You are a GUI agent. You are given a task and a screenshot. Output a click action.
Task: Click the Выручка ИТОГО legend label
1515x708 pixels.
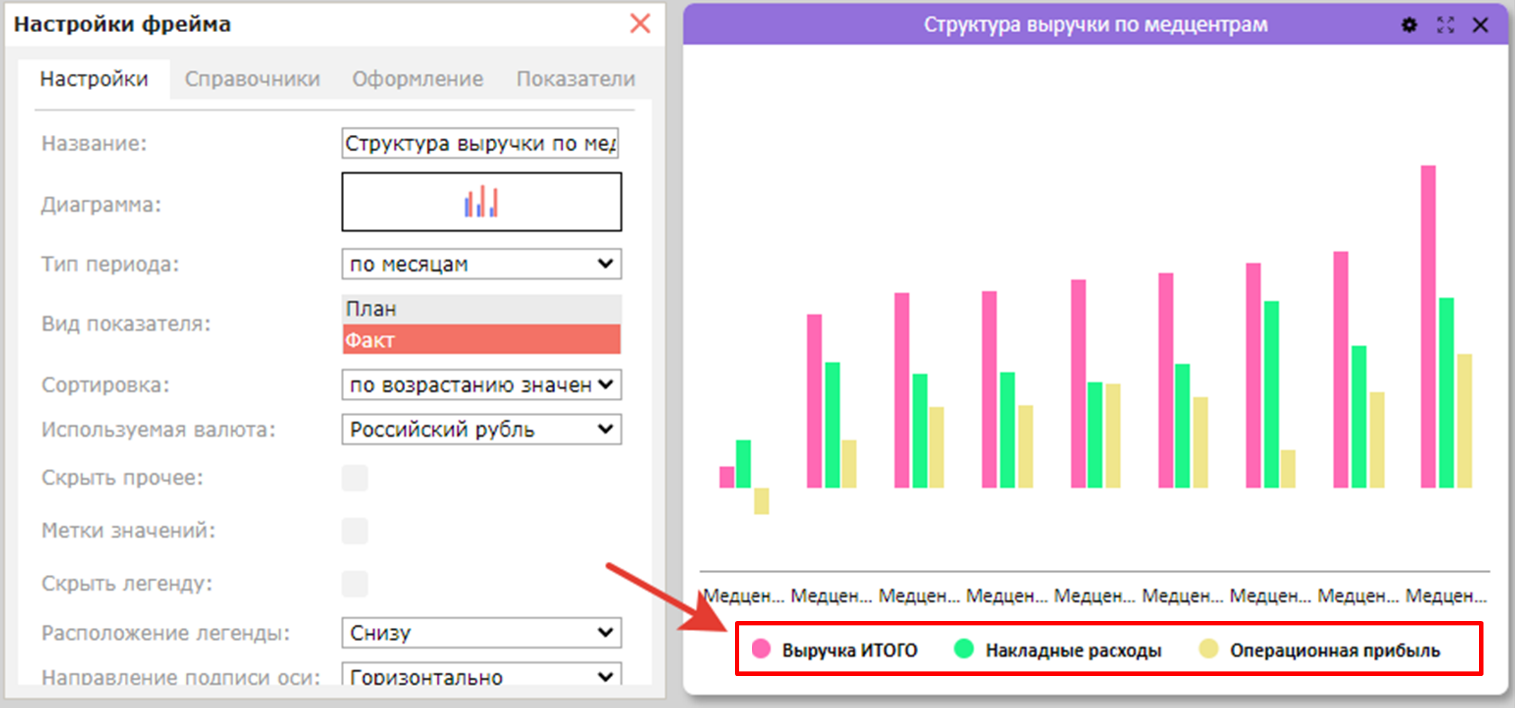coord(849,651)
